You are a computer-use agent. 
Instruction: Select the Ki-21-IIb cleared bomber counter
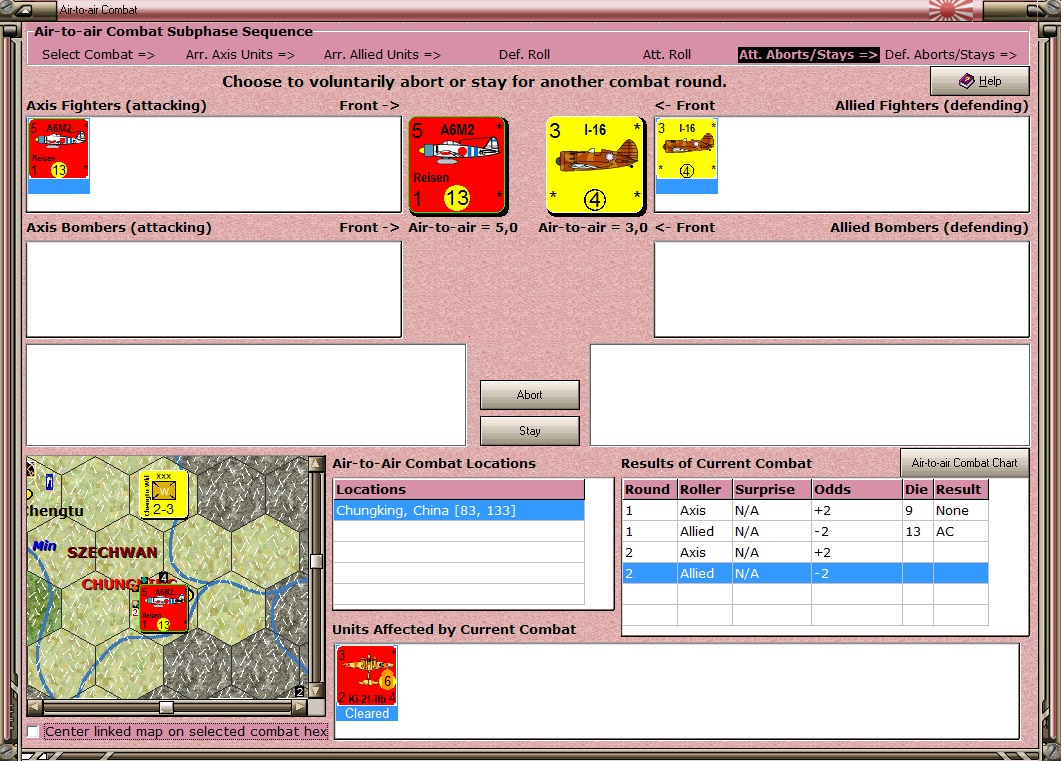point(367,683)
